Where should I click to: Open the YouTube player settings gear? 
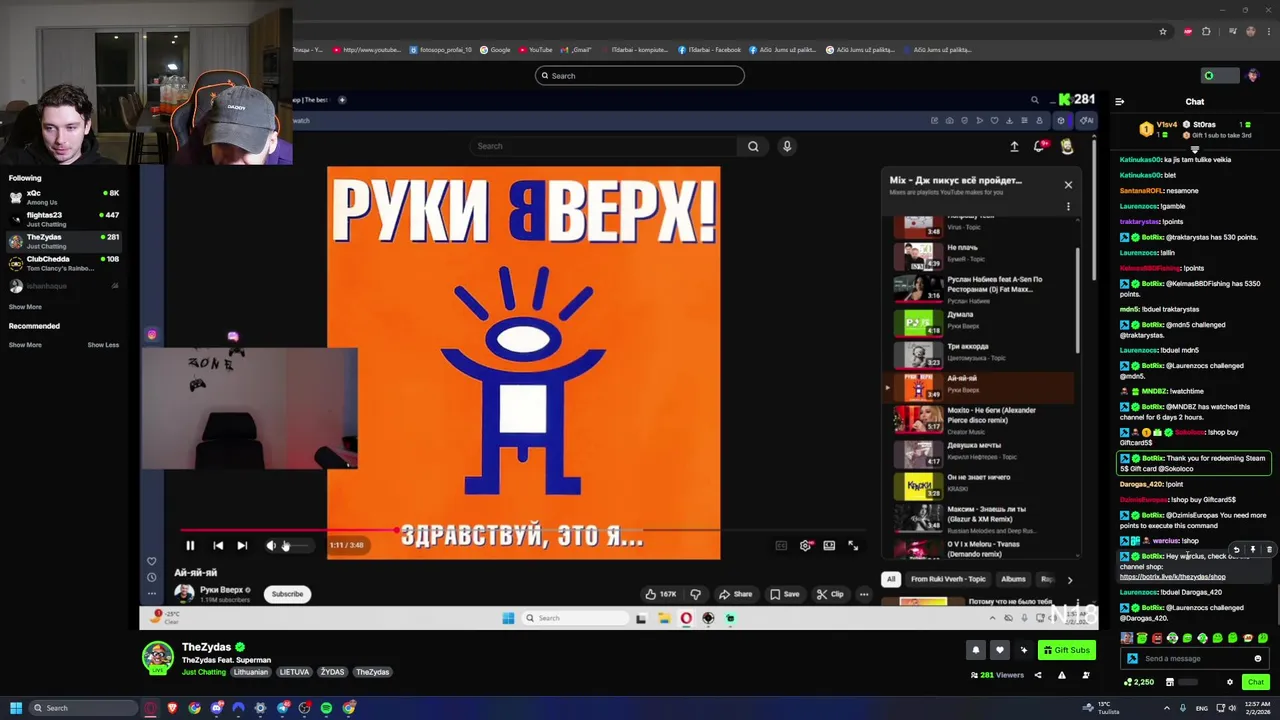coord(805,545)
